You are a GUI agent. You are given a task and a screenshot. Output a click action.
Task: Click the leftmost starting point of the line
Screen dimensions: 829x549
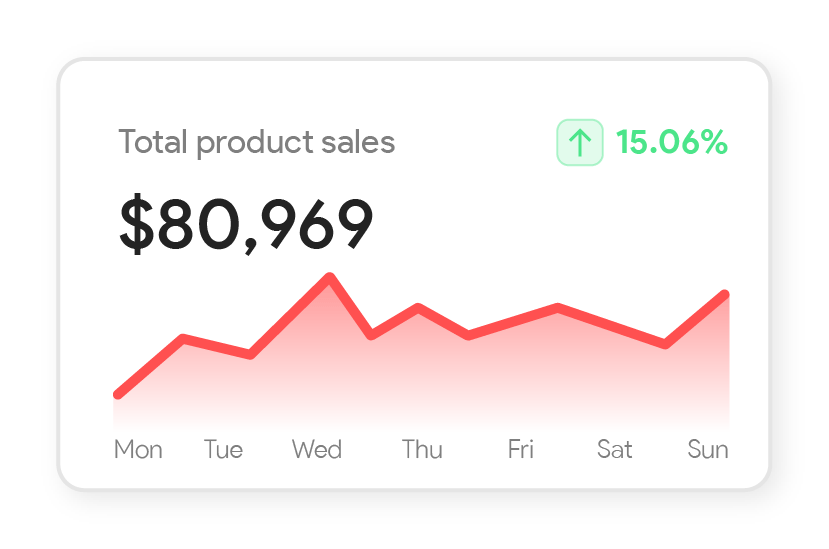coord(119,394)
